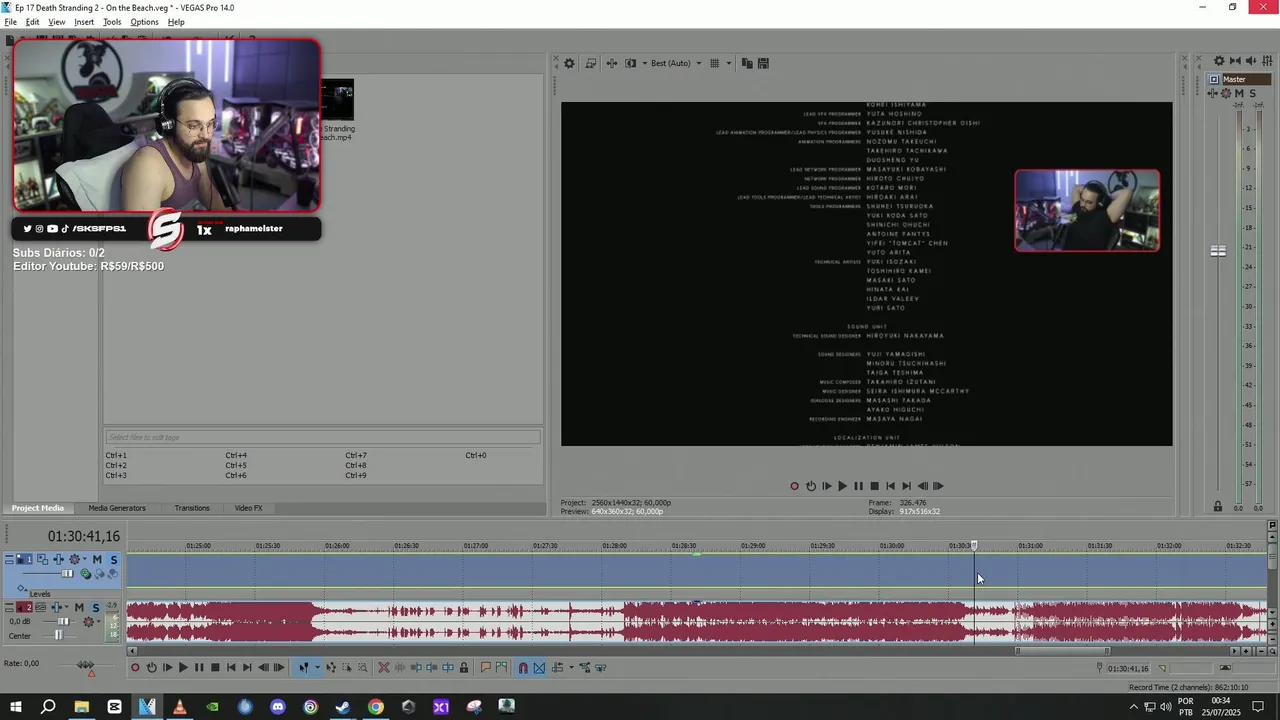Expand Normal Edit tool dropdown arrow

pos(317,667)
